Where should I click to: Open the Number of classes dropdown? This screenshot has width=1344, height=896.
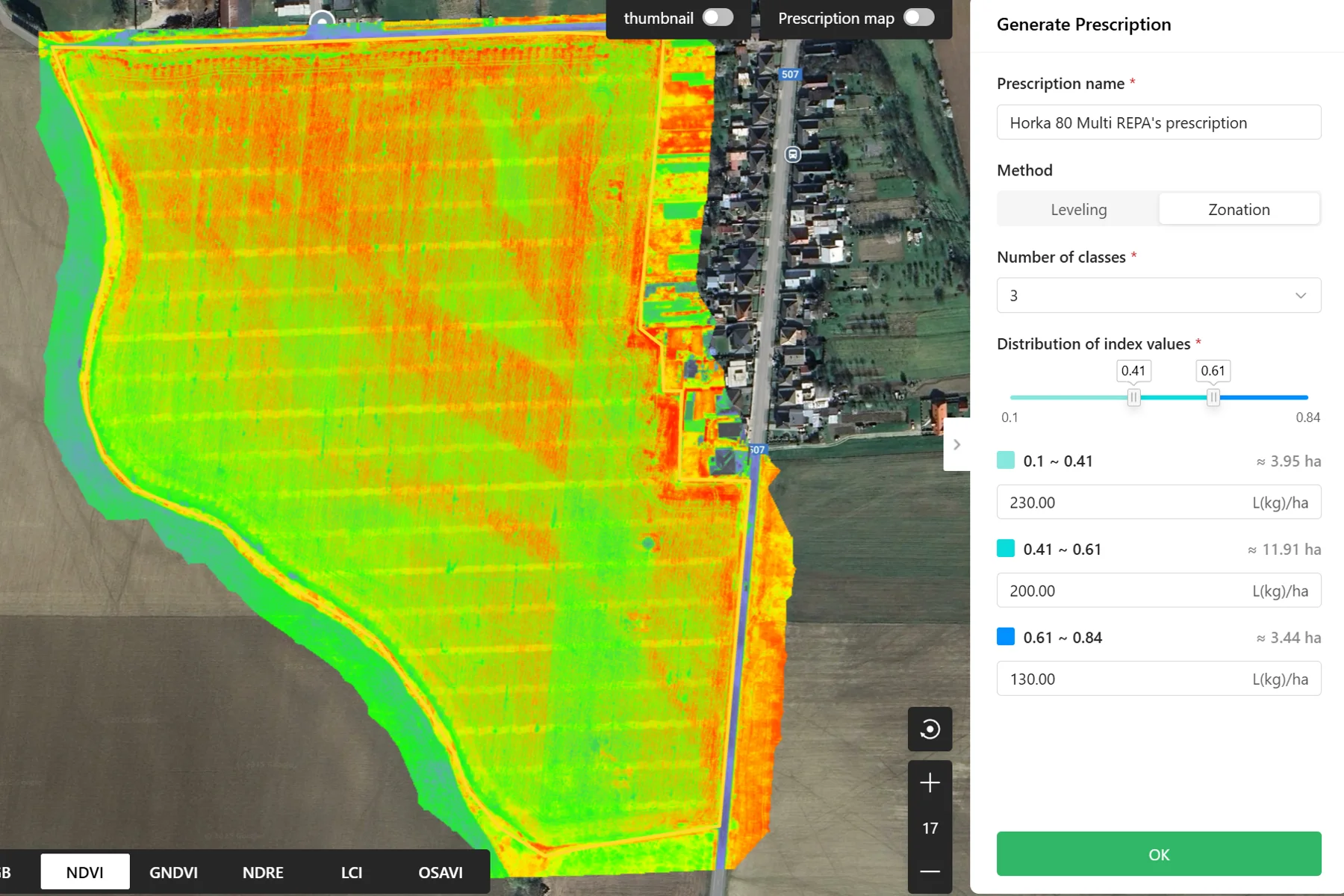[1159, 296]
